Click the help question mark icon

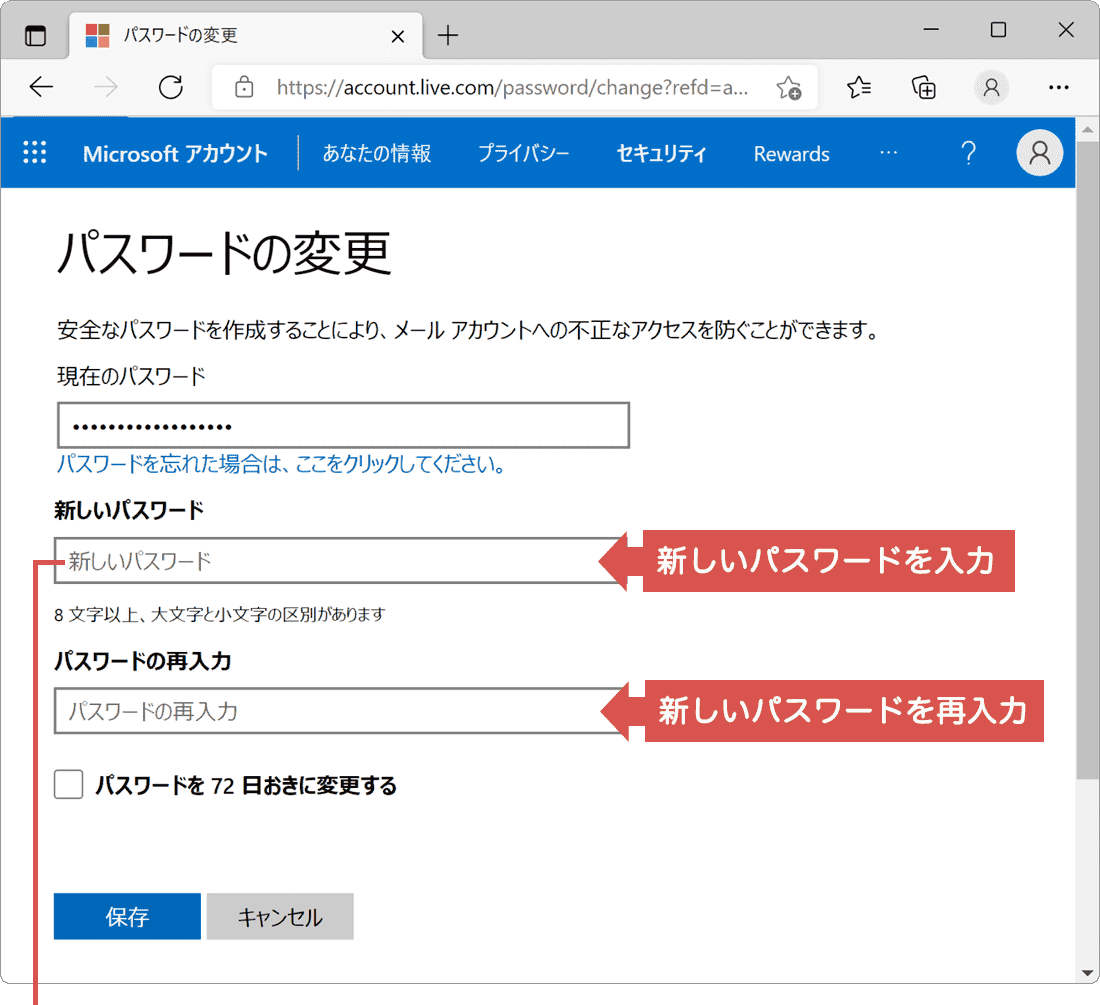968,152
